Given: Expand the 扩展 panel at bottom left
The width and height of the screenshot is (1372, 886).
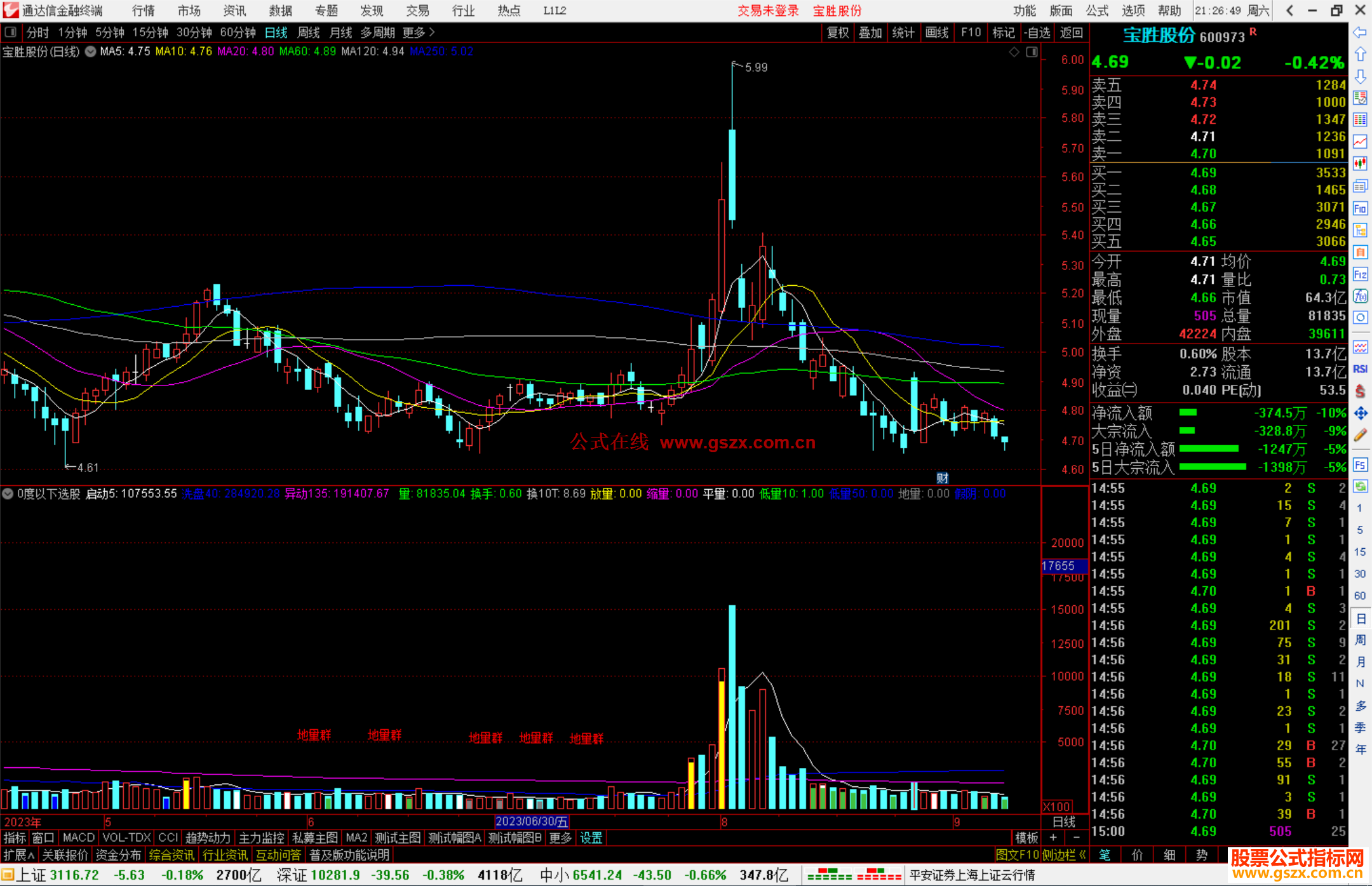Looking at the screenshot, I should tap(18, 855).
